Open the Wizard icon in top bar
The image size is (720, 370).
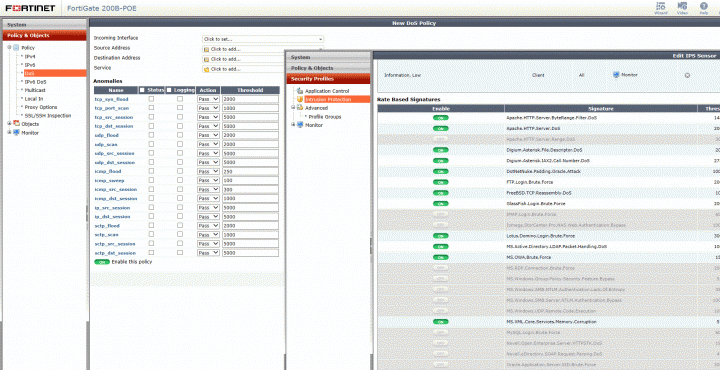pyautogui.click(x=661, y=6)
